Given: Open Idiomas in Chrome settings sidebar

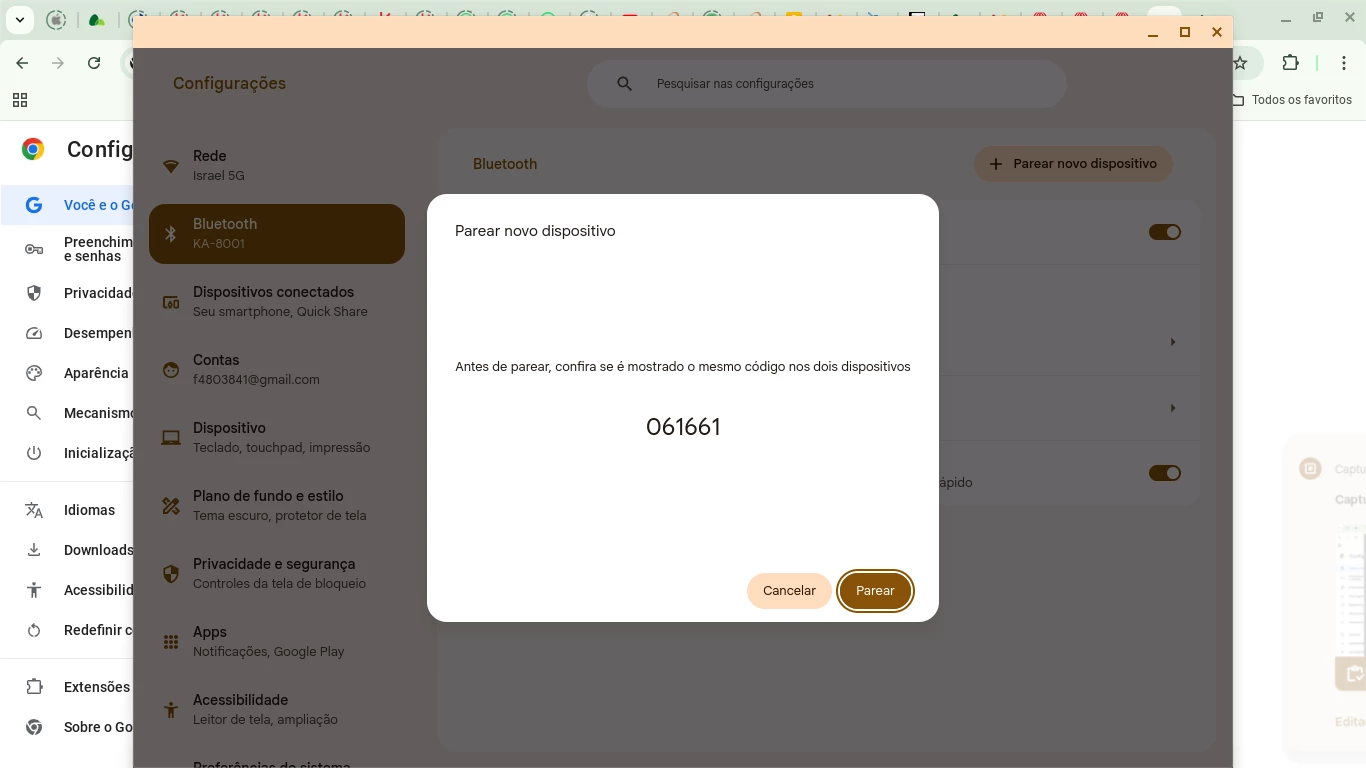Looking at the screenshot, I should pyautogui.click(x=67, y=510).
